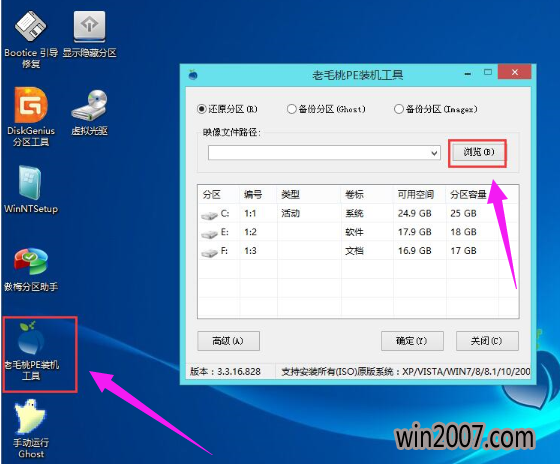Expand the image file path dropdown
This screenshot has width=560, height=464.
[434, 153]
